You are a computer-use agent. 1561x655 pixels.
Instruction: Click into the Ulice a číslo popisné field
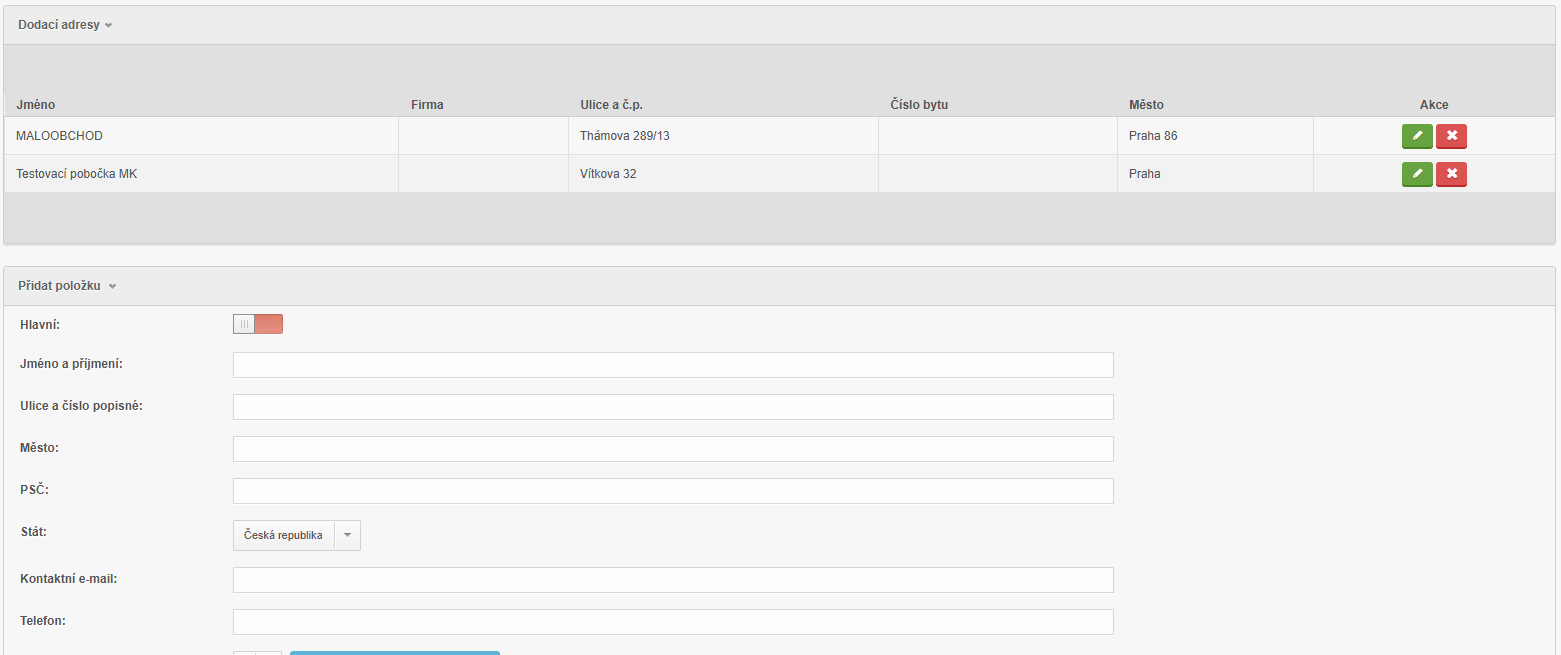pyautogui.click(x=673, y=407)
